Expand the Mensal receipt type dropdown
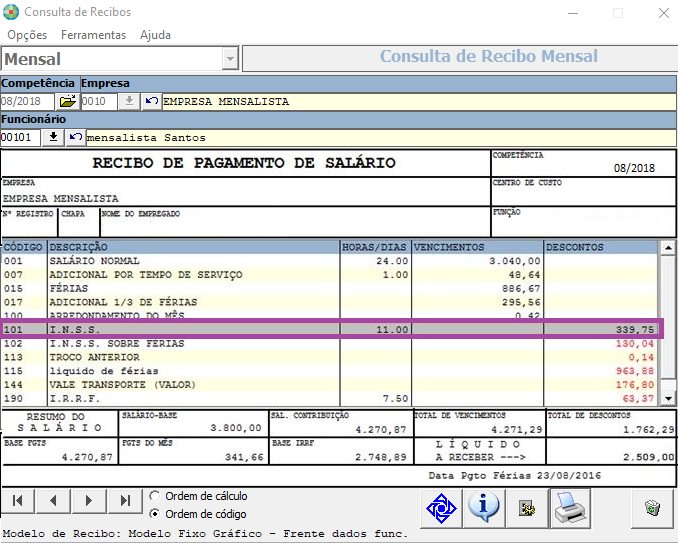678x543 pixels. coord(230,58)
